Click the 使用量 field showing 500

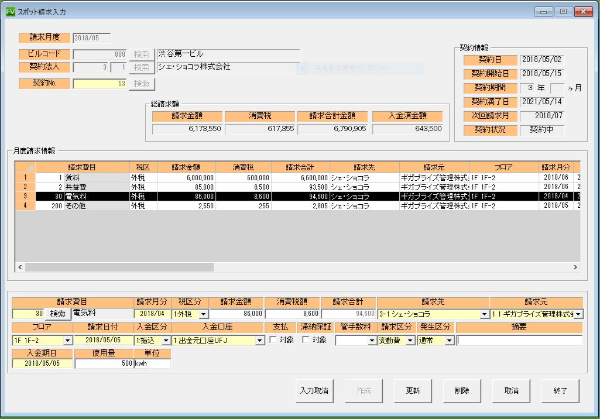click(104, 363)
